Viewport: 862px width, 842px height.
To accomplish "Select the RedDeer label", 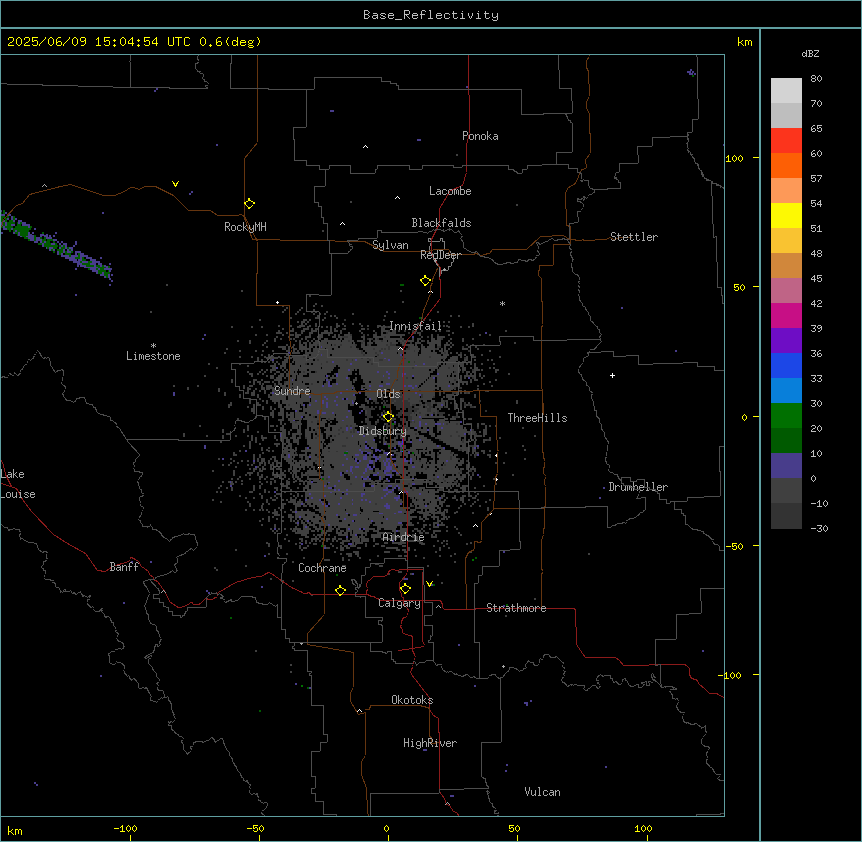I will click(x=440, y=255).
